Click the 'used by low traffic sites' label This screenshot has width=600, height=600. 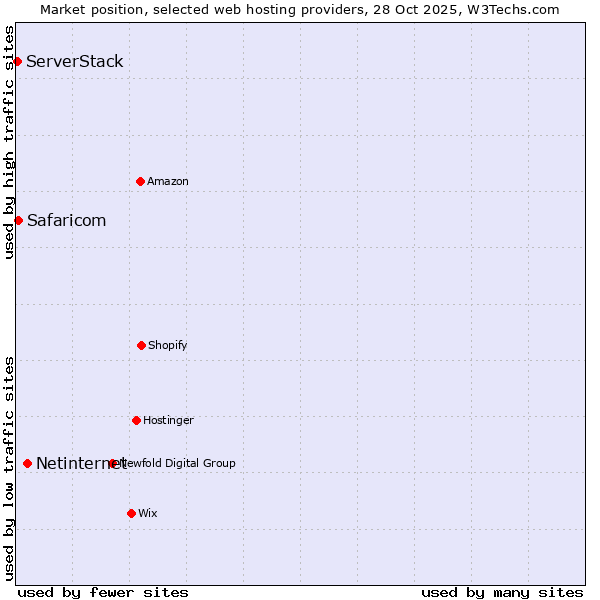(x=9, y=468)
